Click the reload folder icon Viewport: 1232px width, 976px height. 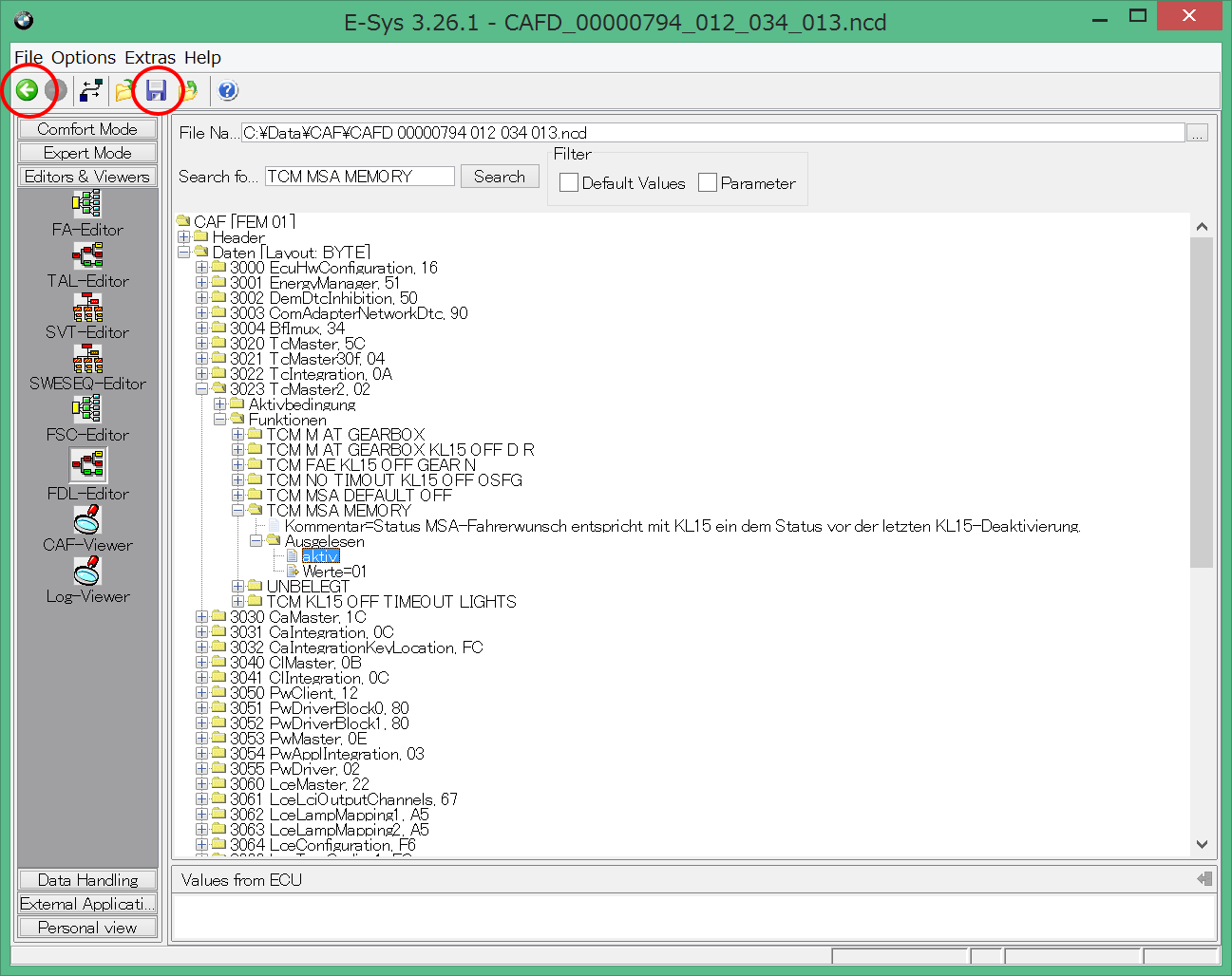[x=189, y=90]
